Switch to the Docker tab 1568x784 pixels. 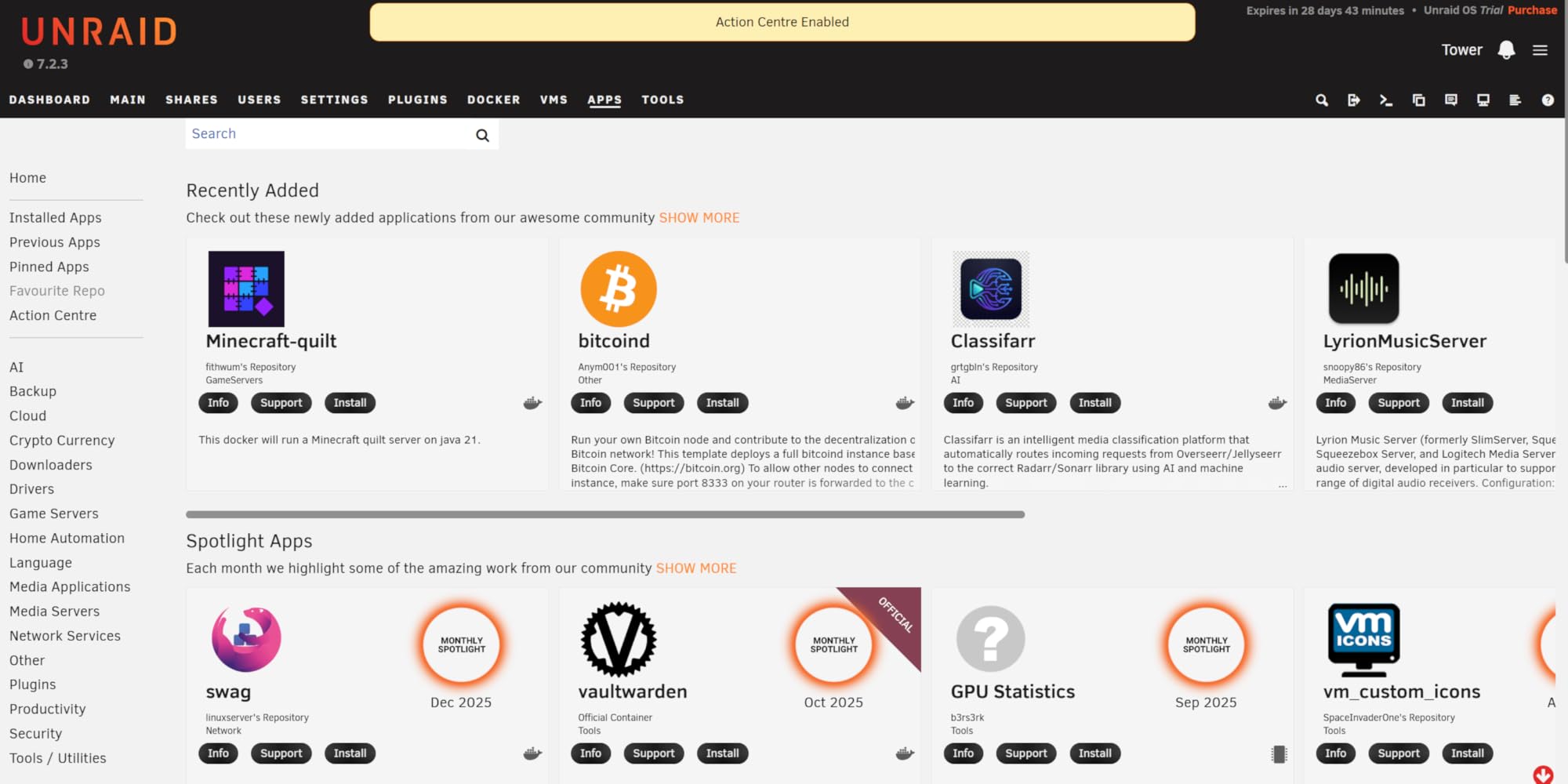pos(494,100)
